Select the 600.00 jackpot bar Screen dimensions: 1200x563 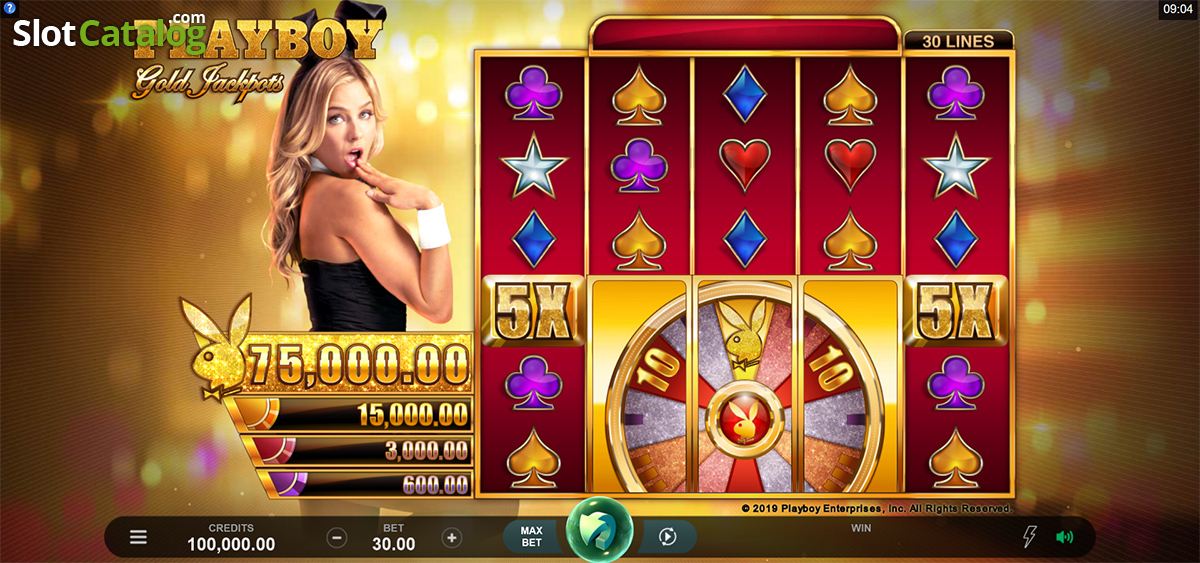point(366,484)
